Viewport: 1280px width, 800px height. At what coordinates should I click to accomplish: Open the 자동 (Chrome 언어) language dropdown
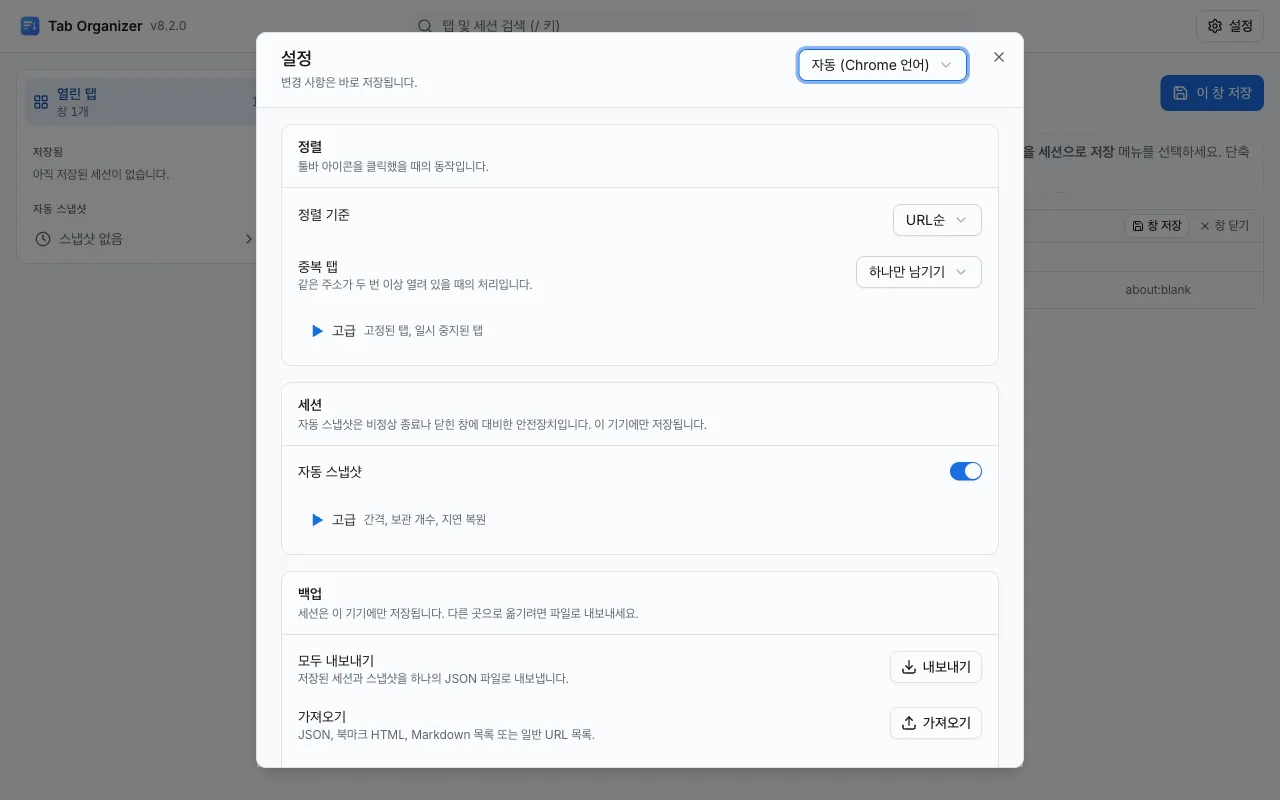click(x=882, y=65)
